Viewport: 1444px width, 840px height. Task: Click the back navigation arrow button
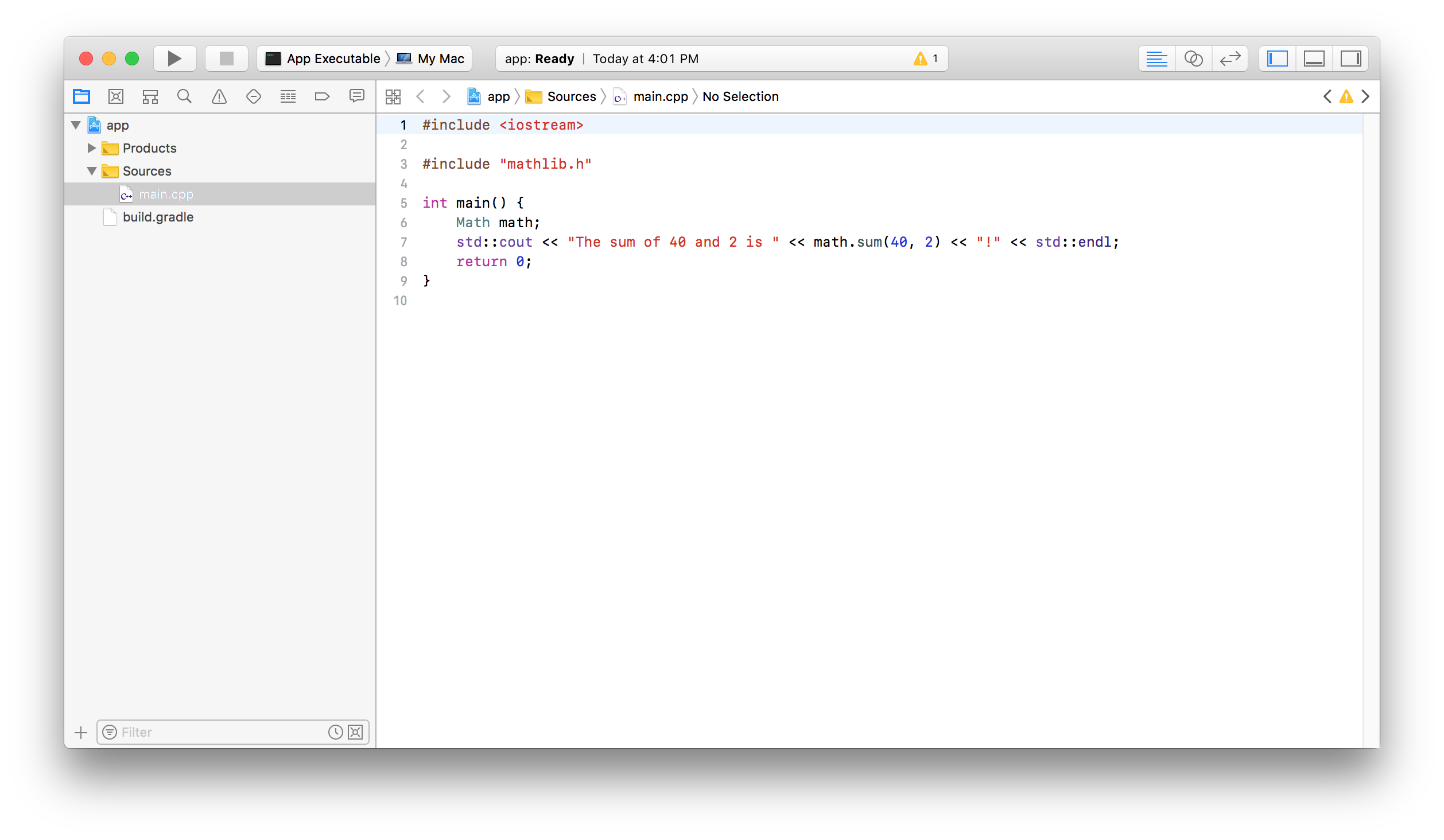coord(420,96)
